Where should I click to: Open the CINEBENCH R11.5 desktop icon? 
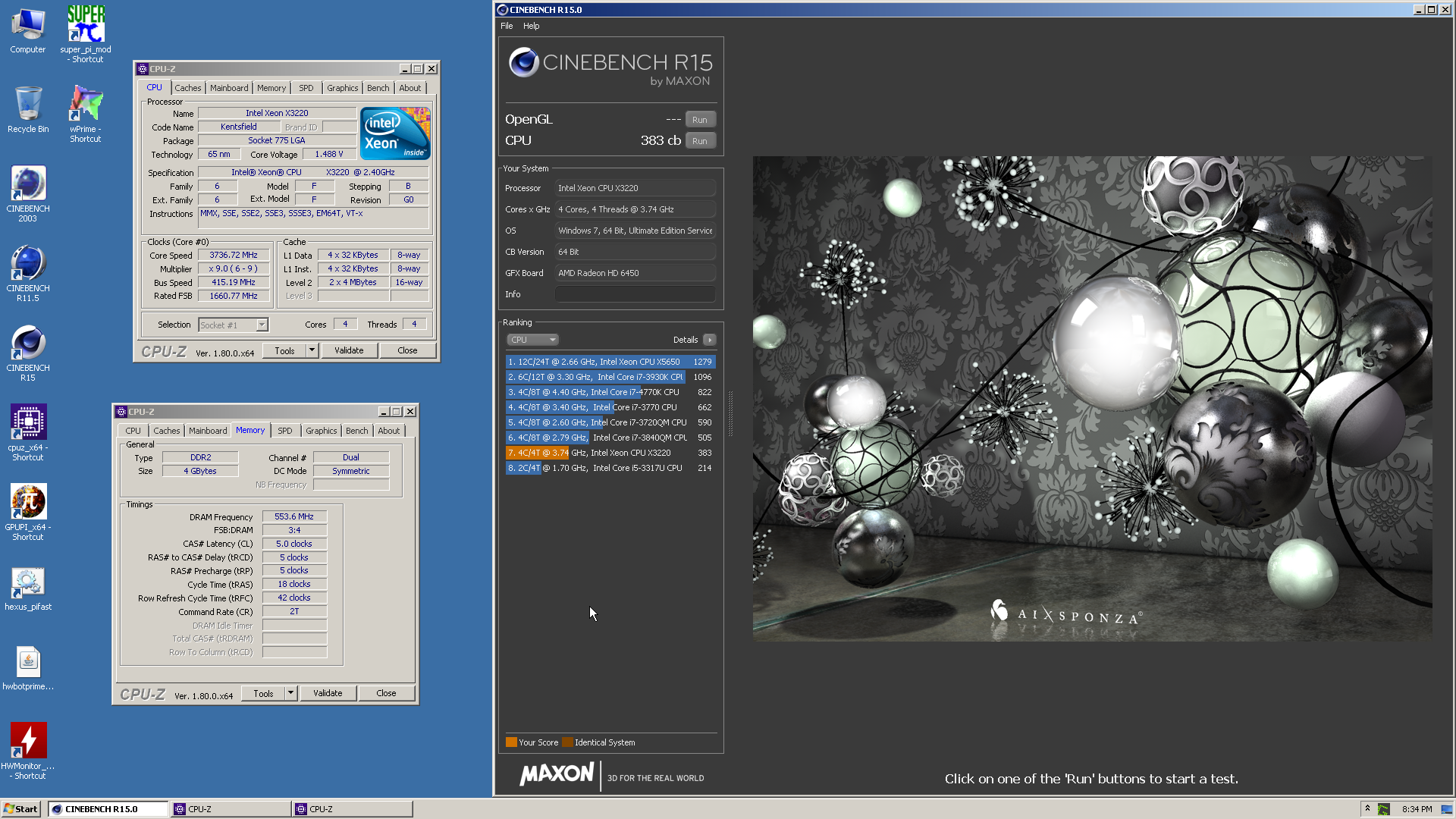coord(28,273)
